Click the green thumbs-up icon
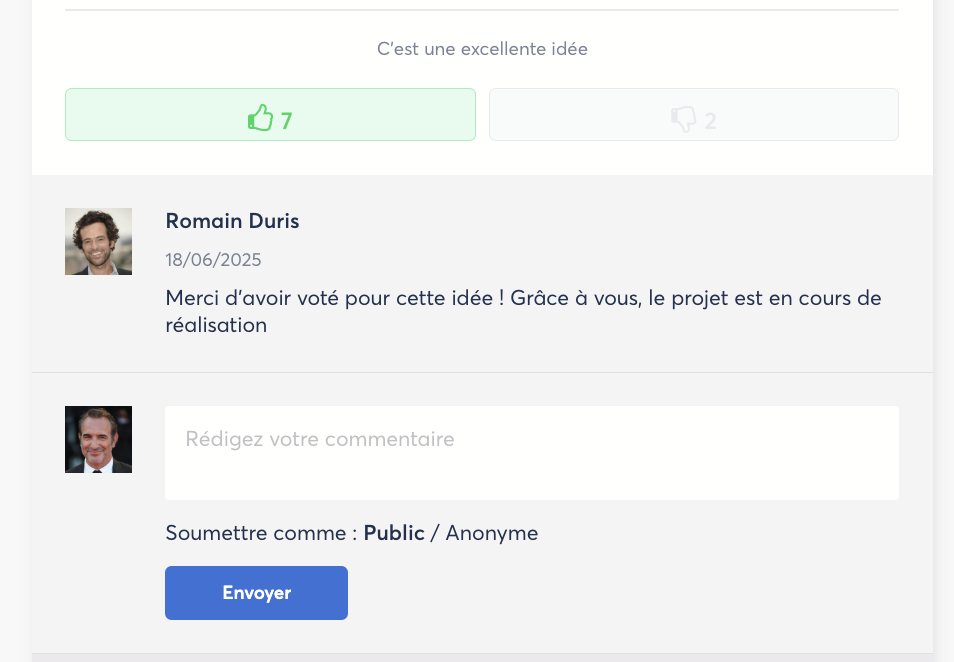 [x=260, y=119]
